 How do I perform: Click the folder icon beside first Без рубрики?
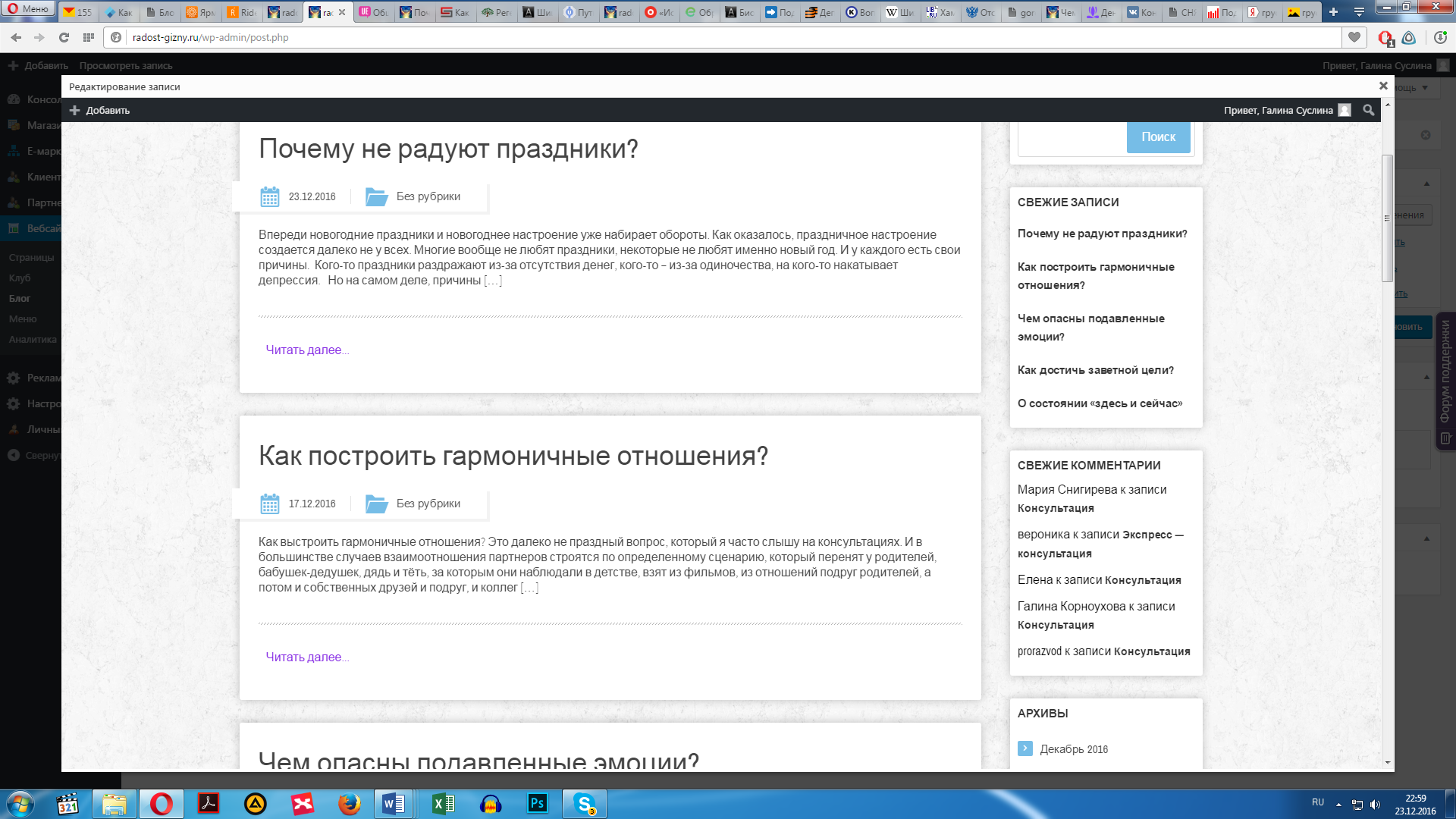[377, 196]
